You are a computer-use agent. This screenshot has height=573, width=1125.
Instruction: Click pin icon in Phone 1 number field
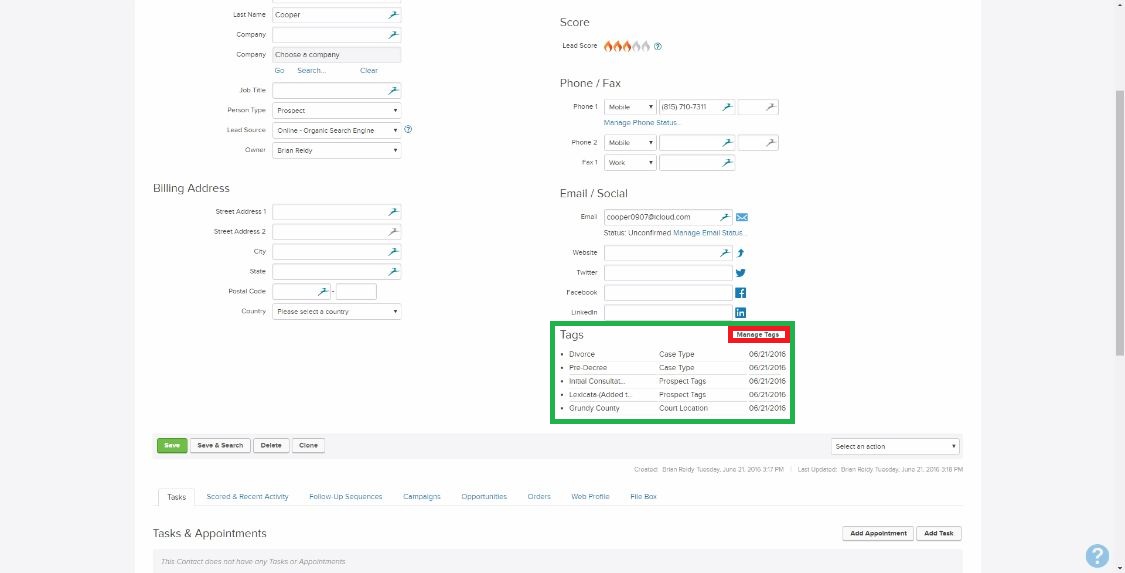(727, 107)
